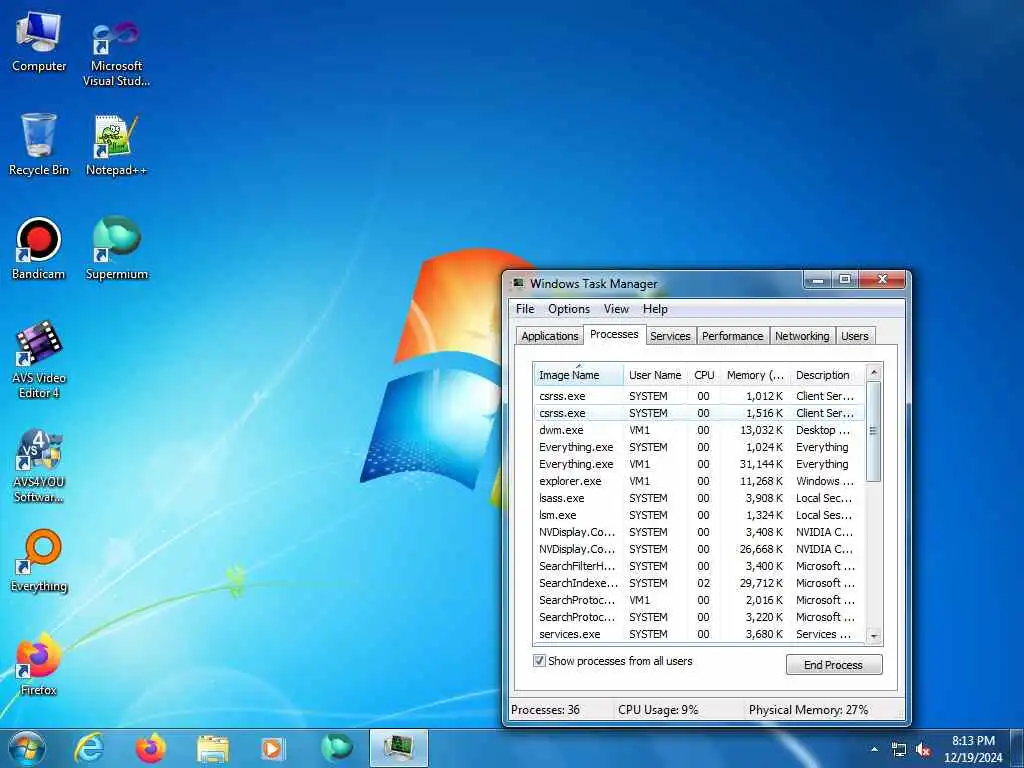Select Everything.exe row with 31,144 K
The width and height of the screenshot is (1024, 768).
[699, 464]
